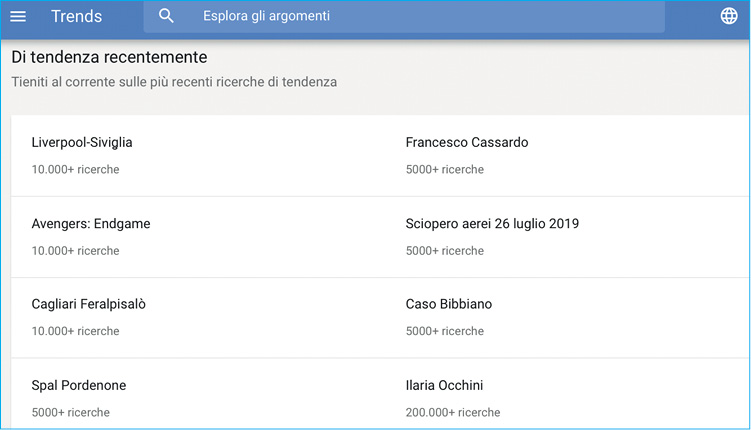Select '5000+ ricerche' under Sciopero aerei

coord(445,251)
